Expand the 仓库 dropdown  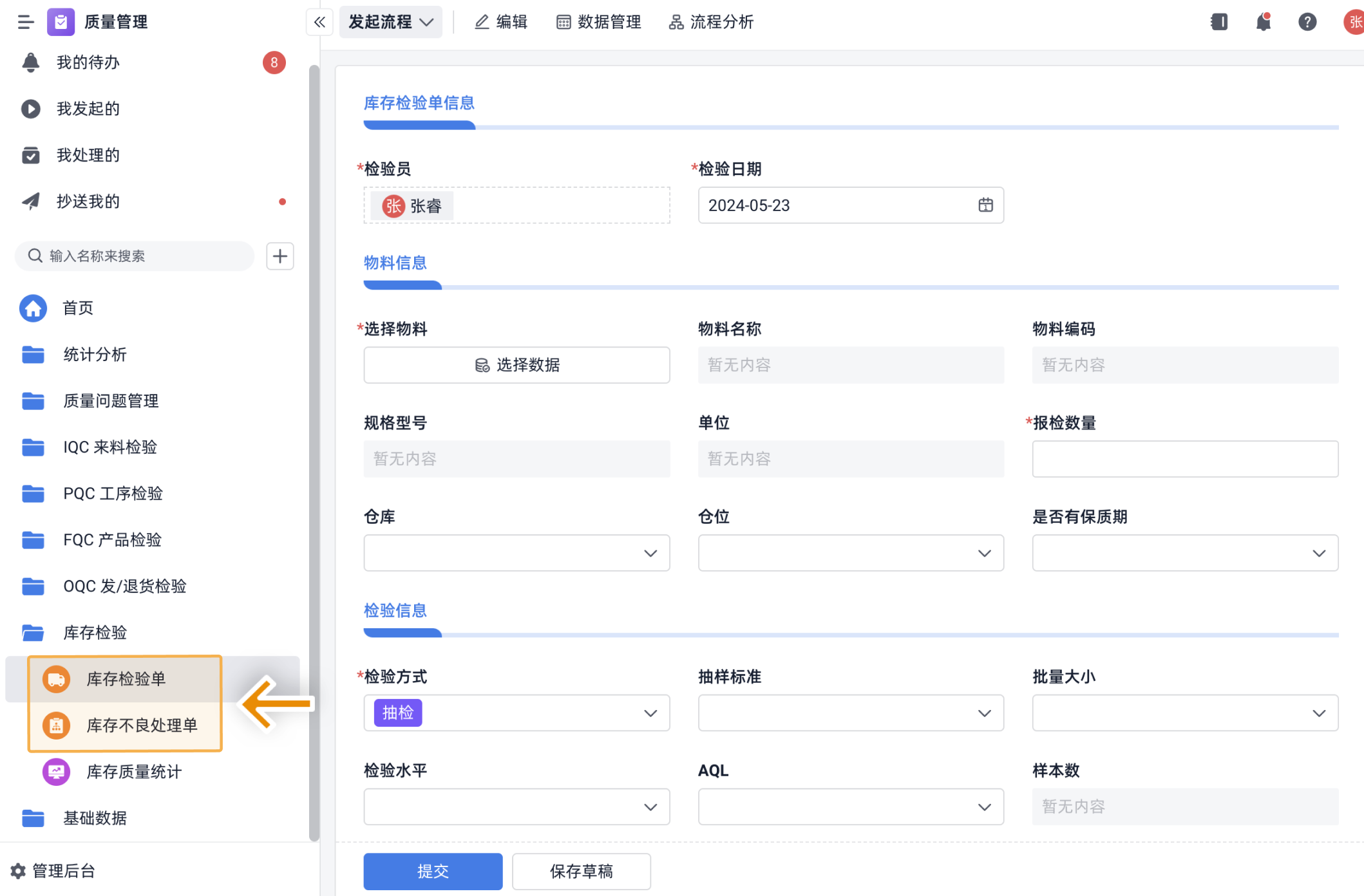click(x=516, y=553)
